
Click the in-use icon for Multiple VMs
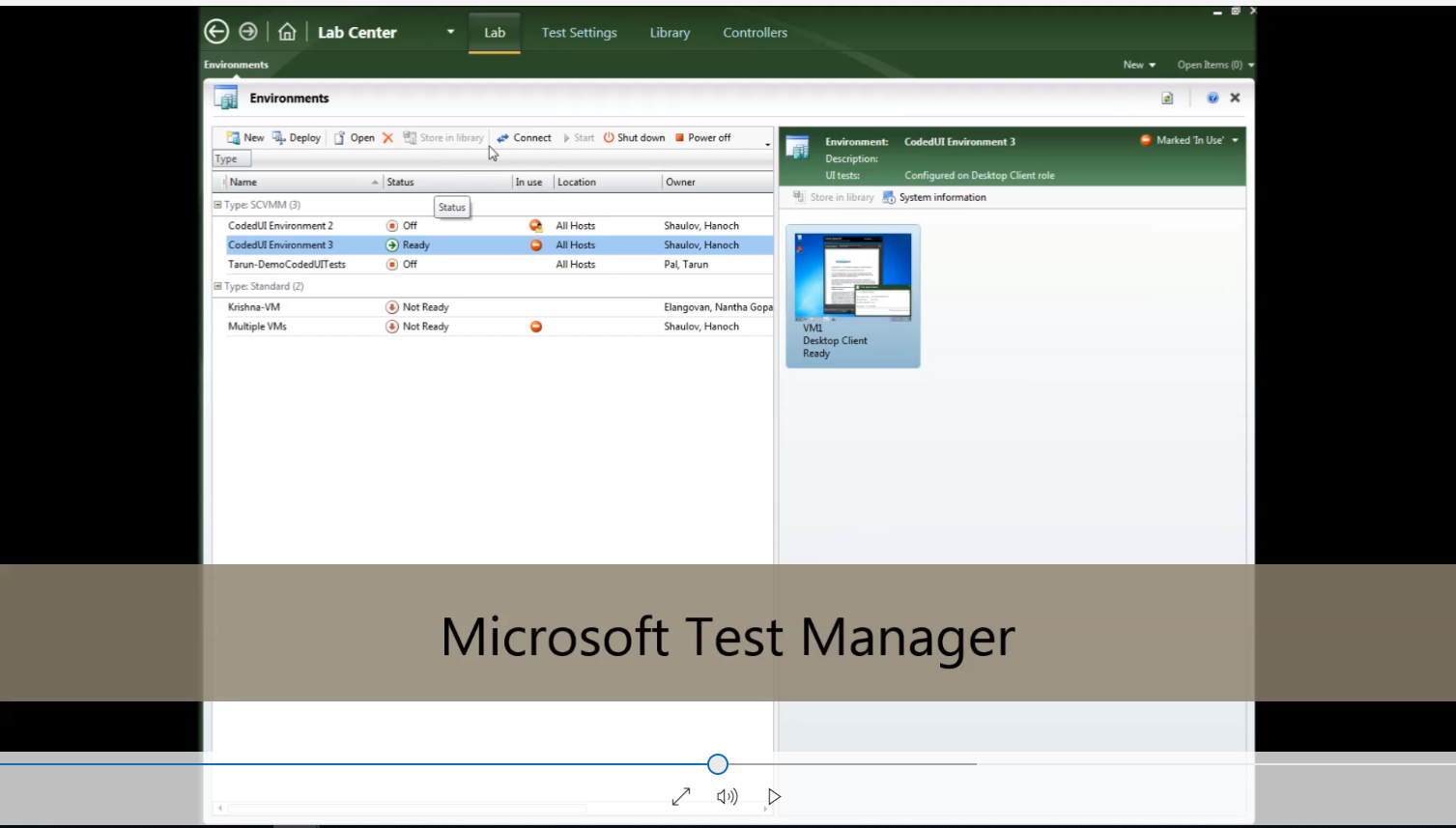pos(536,327)
